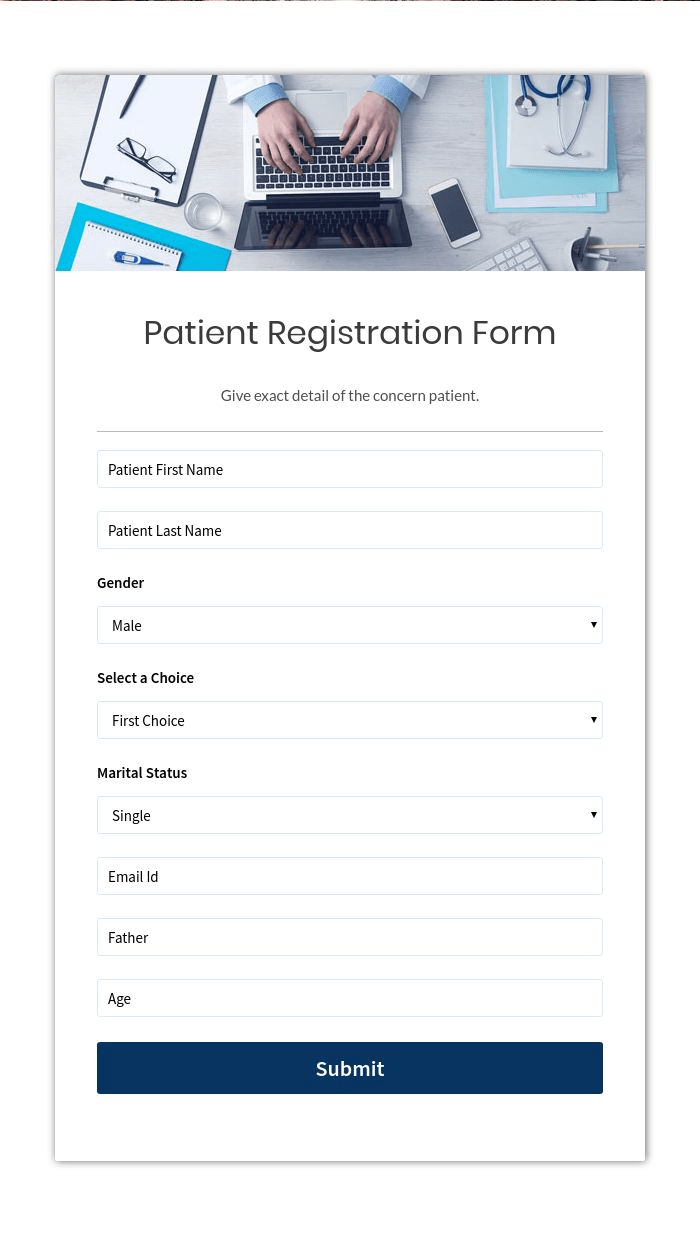Select the Email Id input field
700x1236 pixels.
pyautogui.click(x=350, y=875)
